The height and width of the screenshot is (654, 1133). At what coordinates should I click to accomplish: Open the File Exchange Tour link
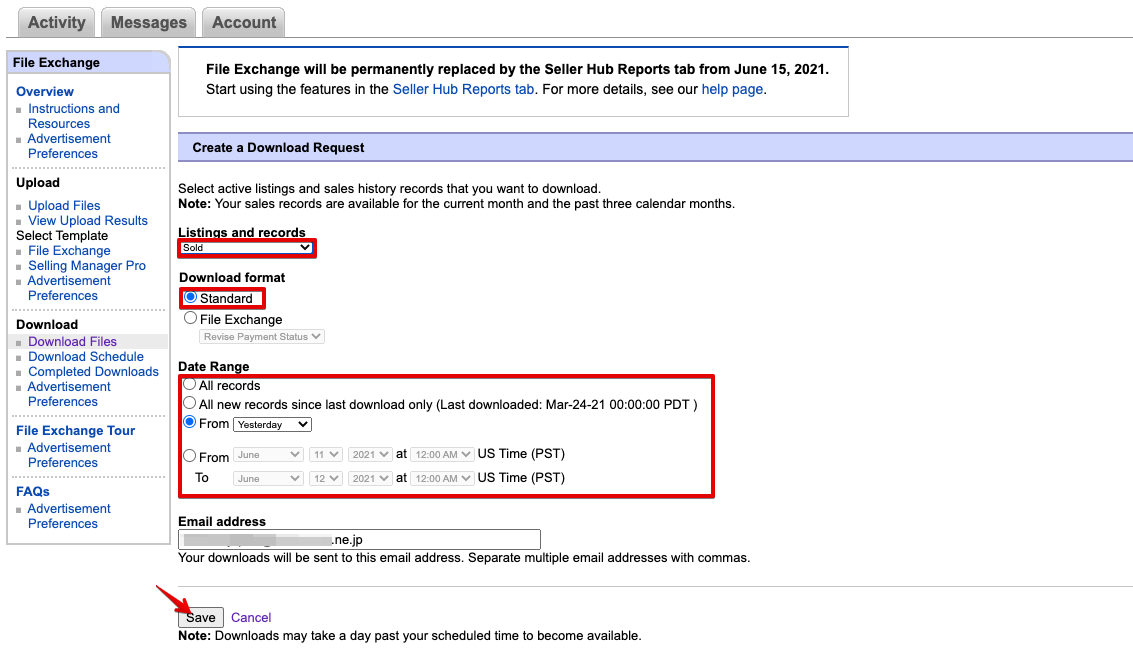pyautogui.click(x=75, y=431)
